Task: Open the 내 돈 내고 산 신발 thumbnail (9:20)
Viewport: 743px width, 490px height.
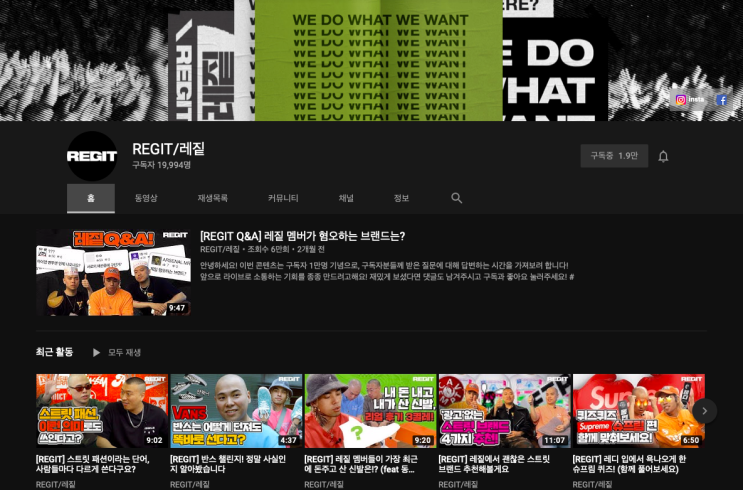Action: click(x=370, y=411)
